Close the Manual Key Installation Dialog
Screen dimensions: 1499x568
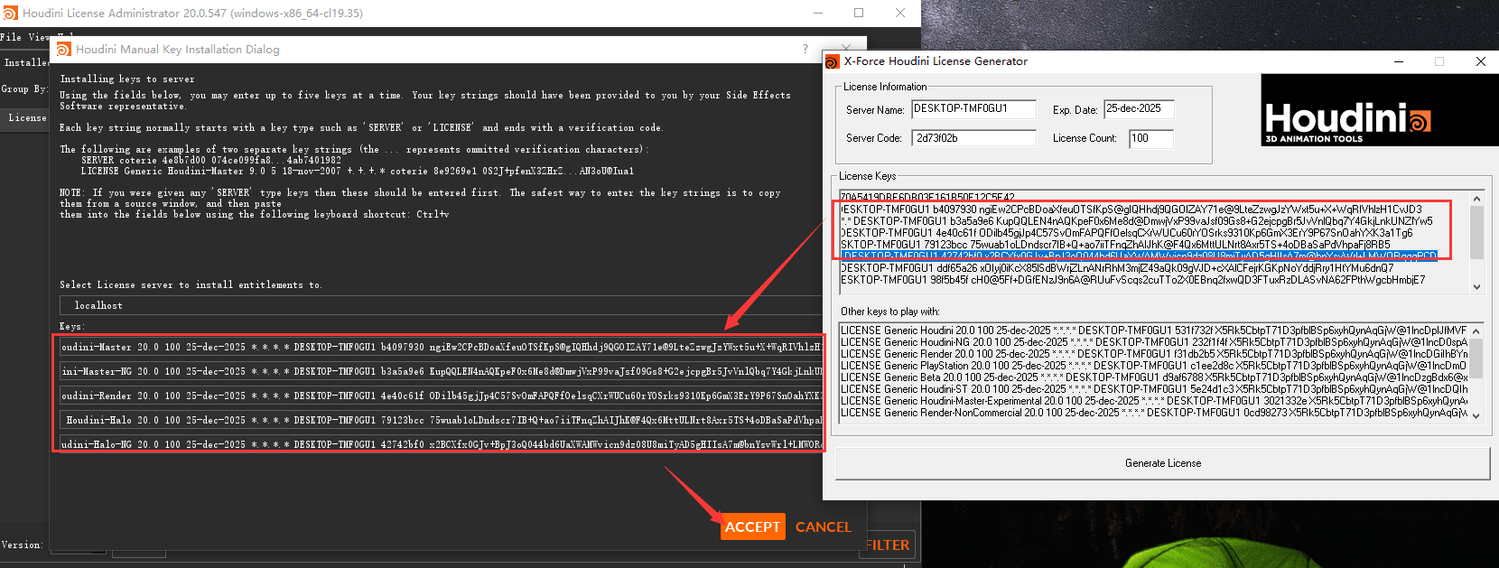(x=850, y=49)
